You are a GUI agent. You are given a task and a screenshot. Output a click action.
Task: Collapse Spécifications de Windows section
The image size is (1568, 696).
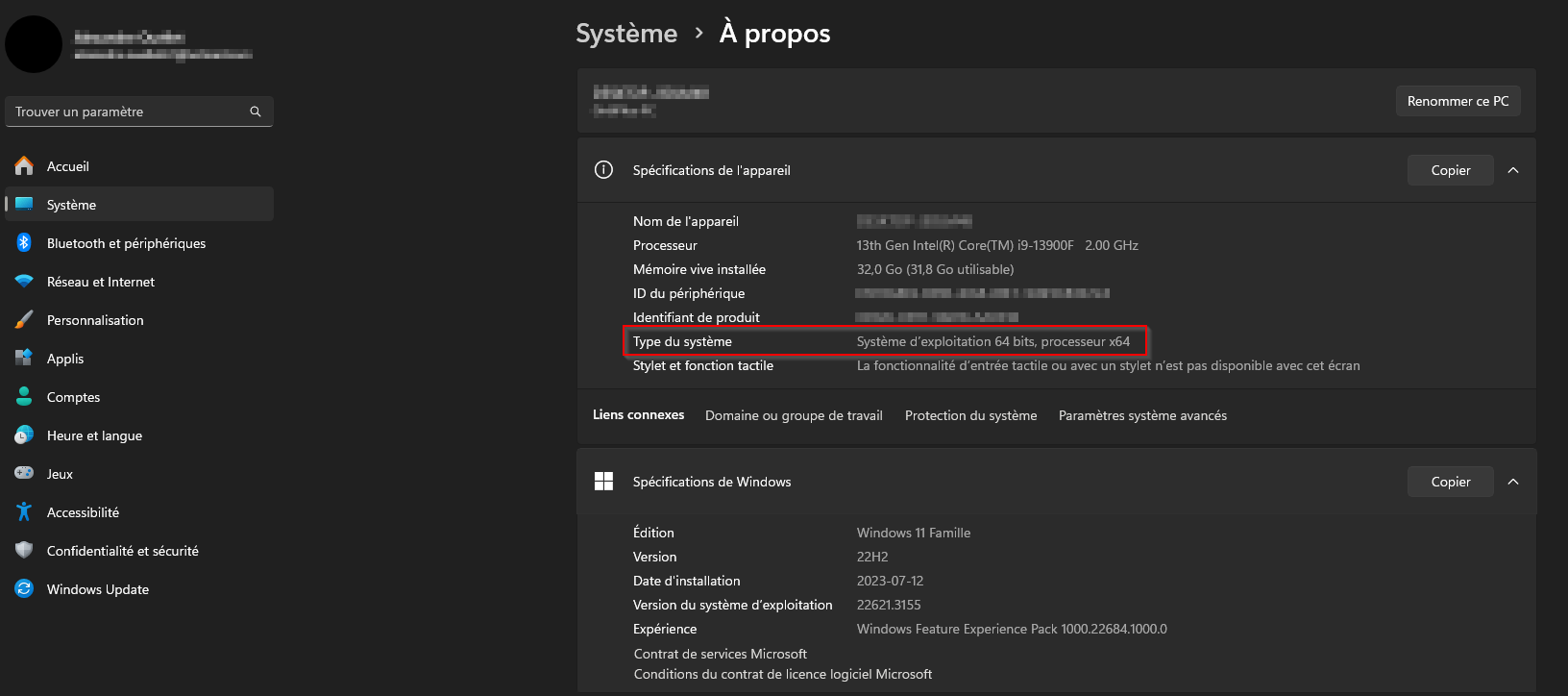(x=1513, y=482)
